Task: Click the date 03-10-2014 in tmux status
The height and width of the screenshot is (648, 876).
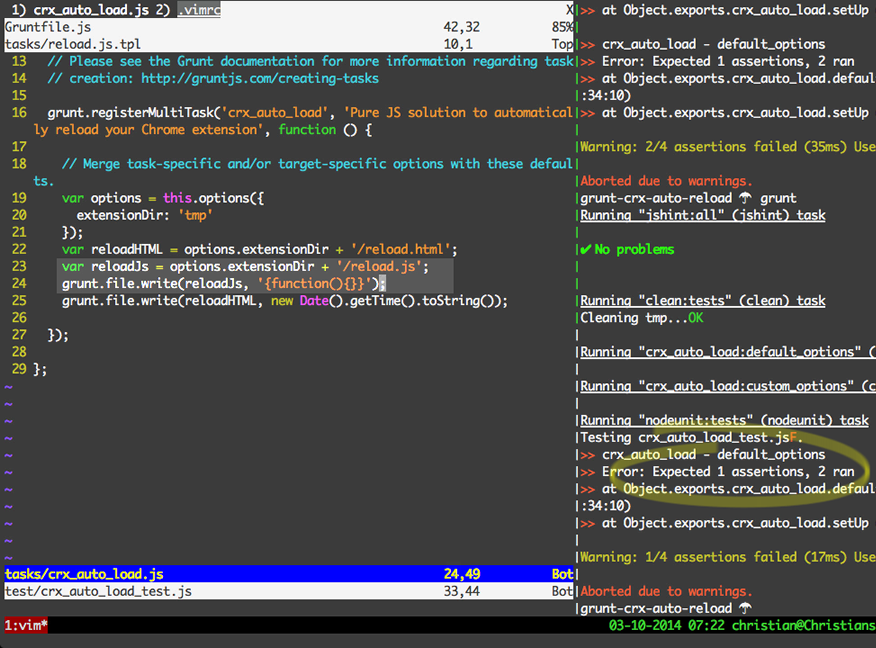Action: pos(645,625)
